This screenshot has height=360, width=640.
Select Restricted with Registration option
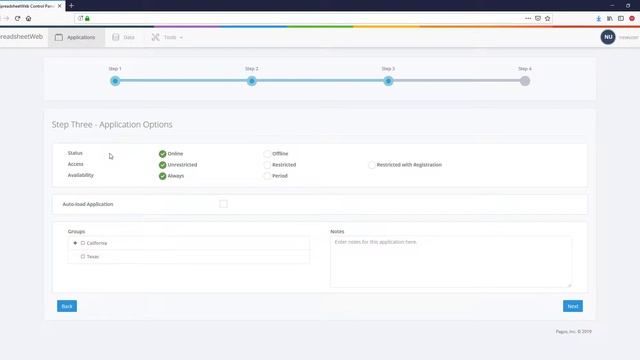371,165
